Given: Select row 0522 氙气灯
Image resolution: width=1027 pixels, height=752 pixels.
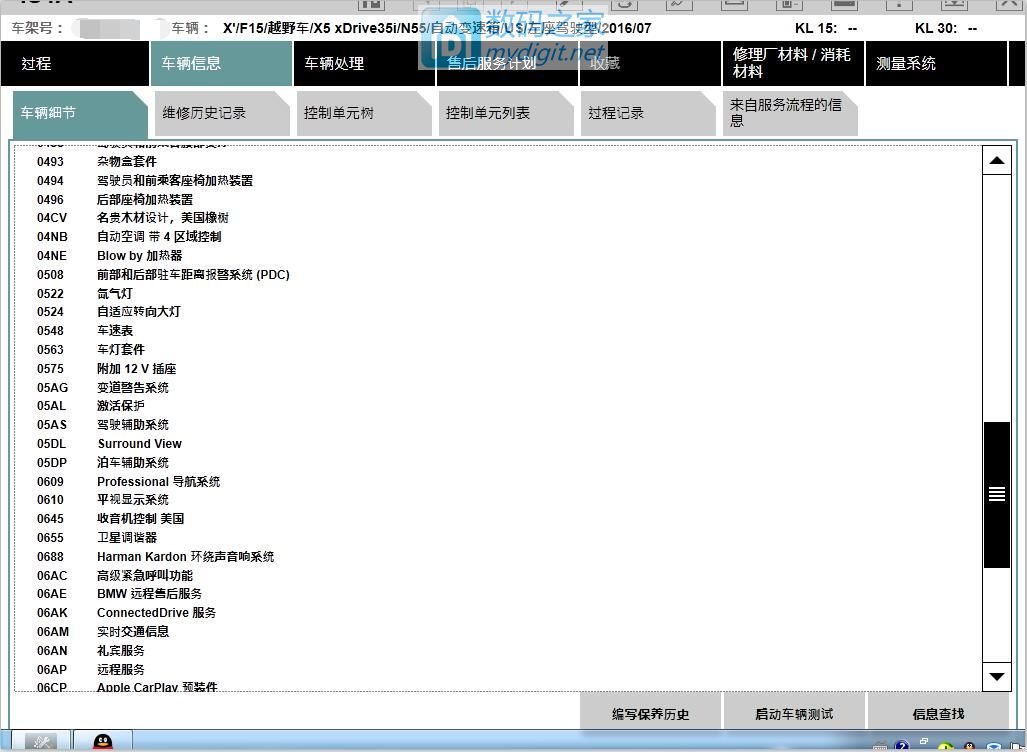Looking at the screenshot, I should tap(84, 293).
